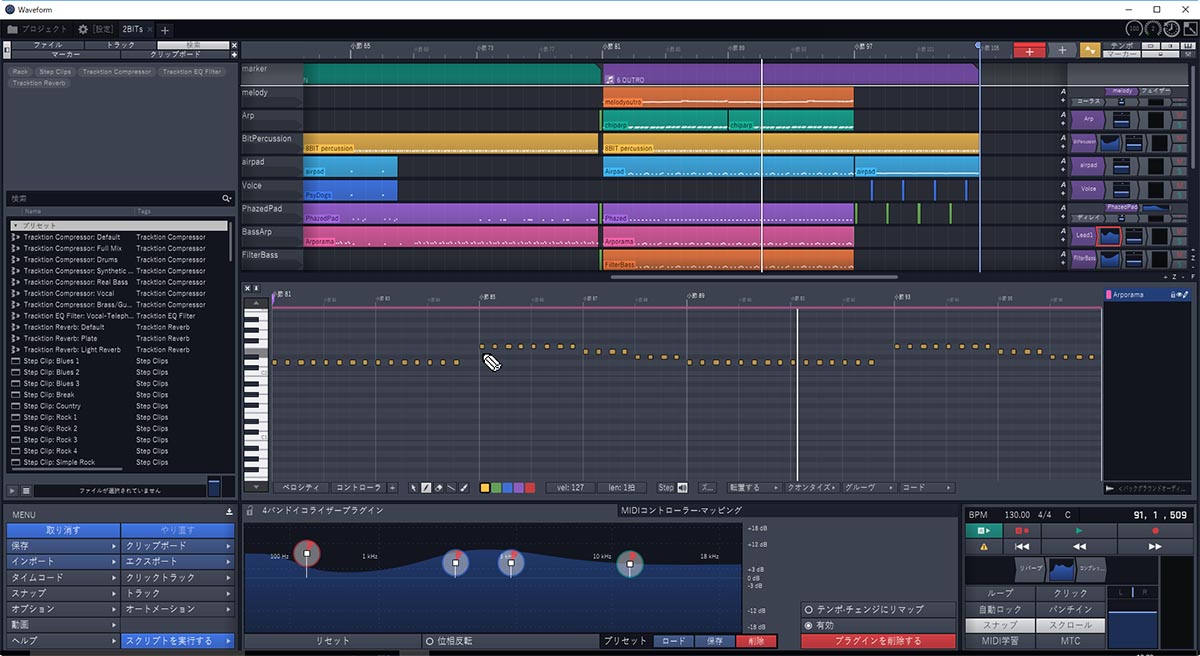Select the pencil draw tool in the MIDI editor
This screenshot has width=1200, height=656.
426,487
